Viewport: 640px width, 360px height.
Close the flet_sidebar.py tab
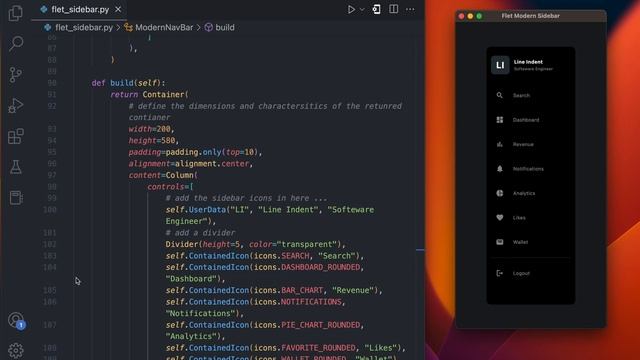click(x=118, y=9)
